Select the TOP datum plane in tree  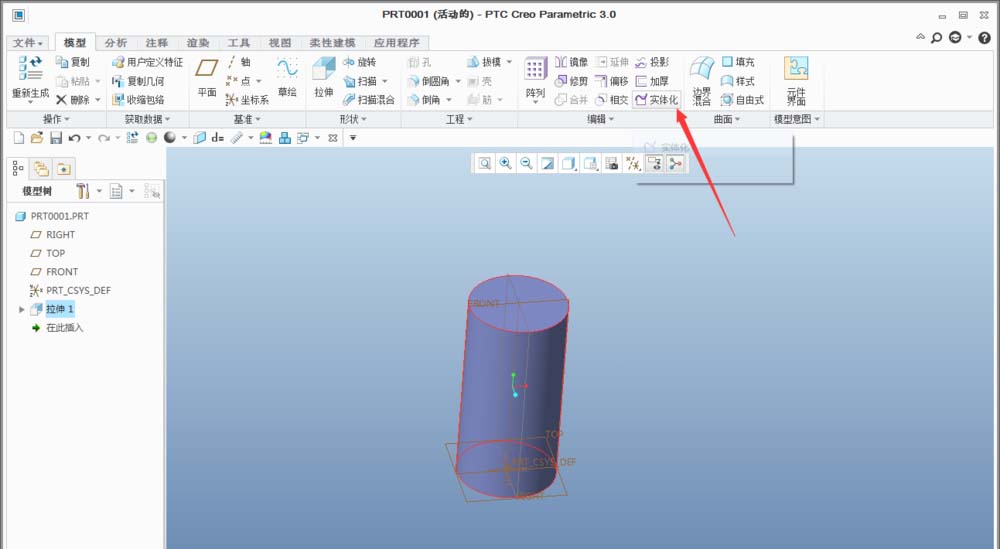[x=48, y=253]
